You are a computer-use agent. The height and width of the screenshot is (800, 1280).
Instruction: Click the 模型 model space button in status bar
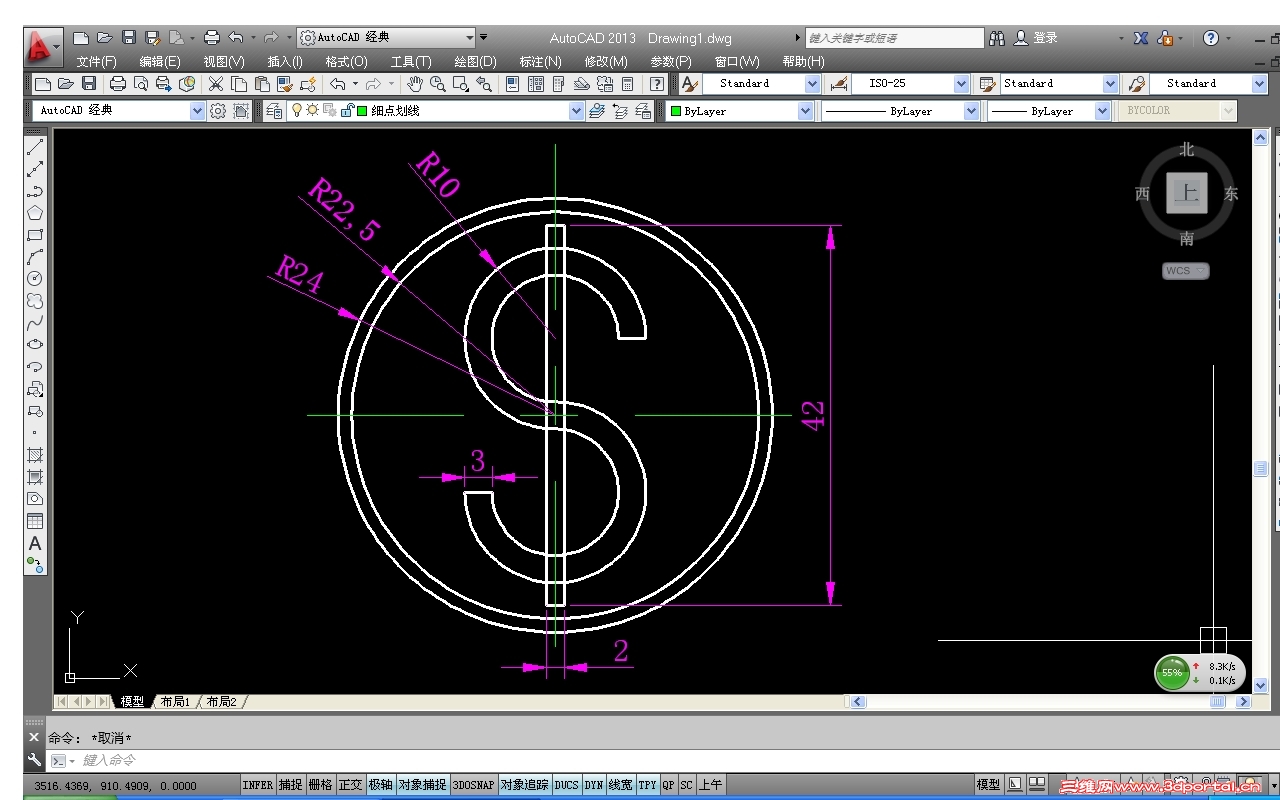tap(988, 785)
